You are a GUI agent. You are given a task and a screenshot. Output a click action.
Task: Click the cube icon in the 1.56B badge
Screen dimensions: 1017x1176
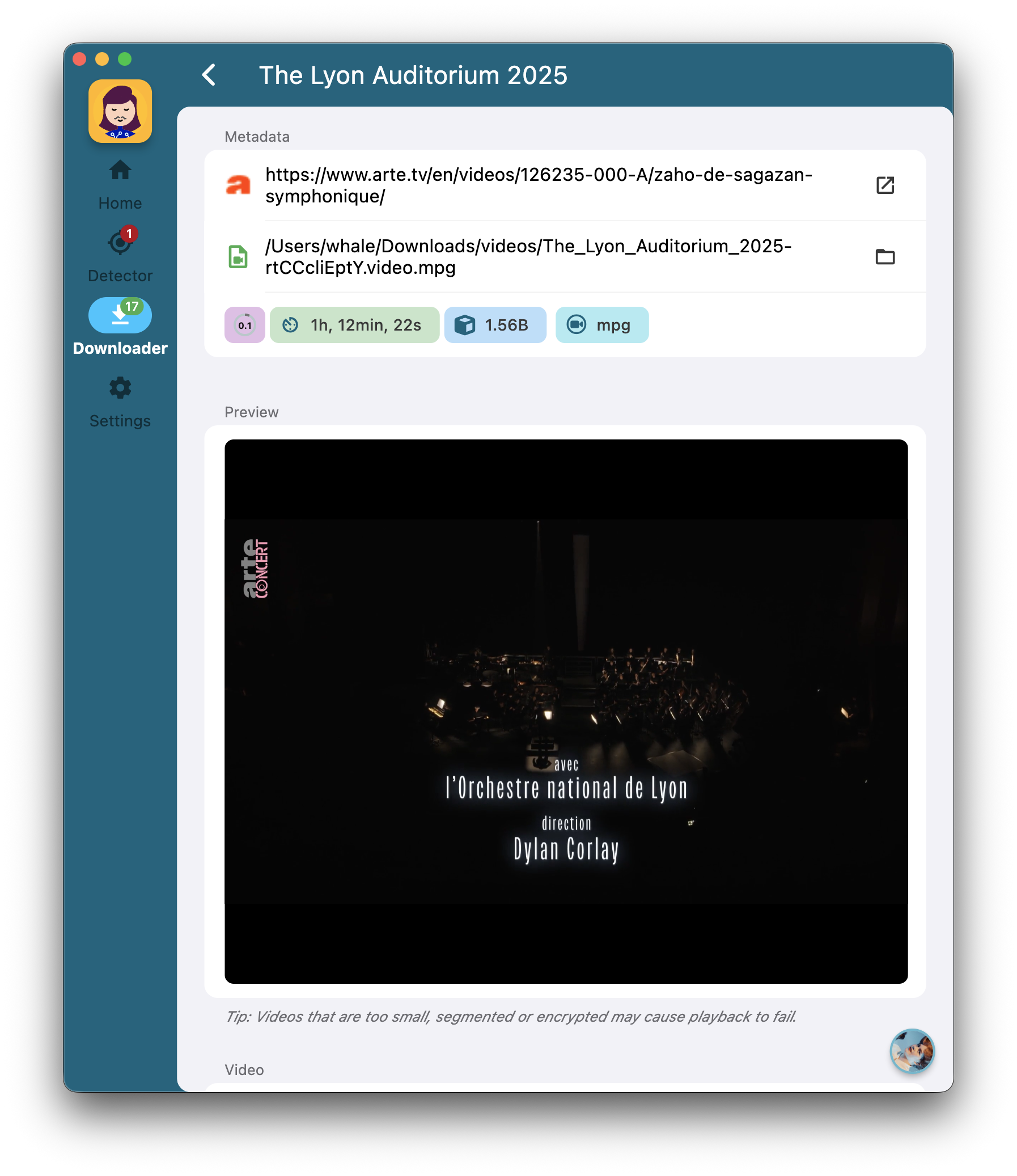465,325
